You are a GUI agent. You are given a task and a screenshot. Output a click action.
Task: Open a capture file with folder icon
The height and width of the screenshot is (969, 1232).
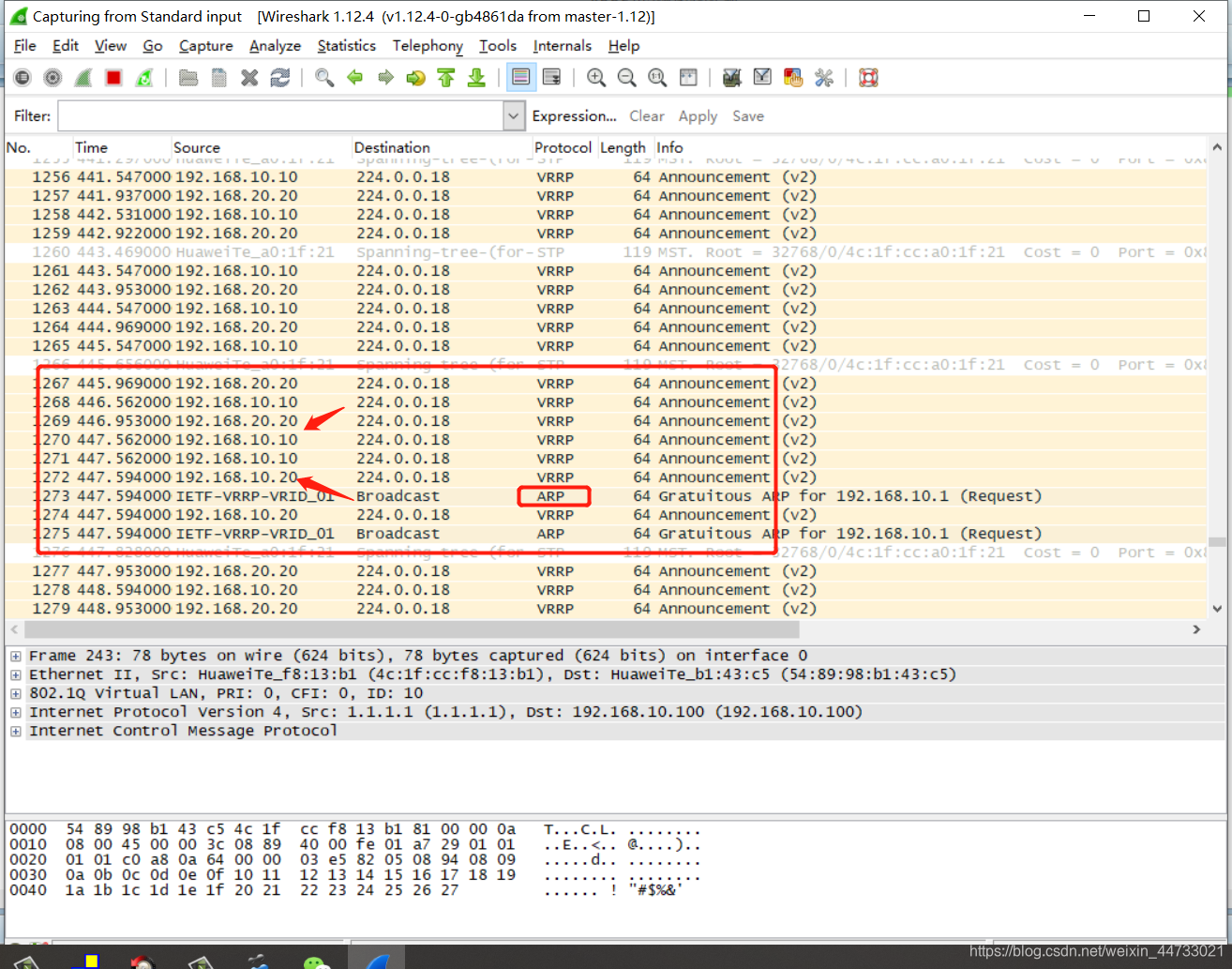(188, 78)
